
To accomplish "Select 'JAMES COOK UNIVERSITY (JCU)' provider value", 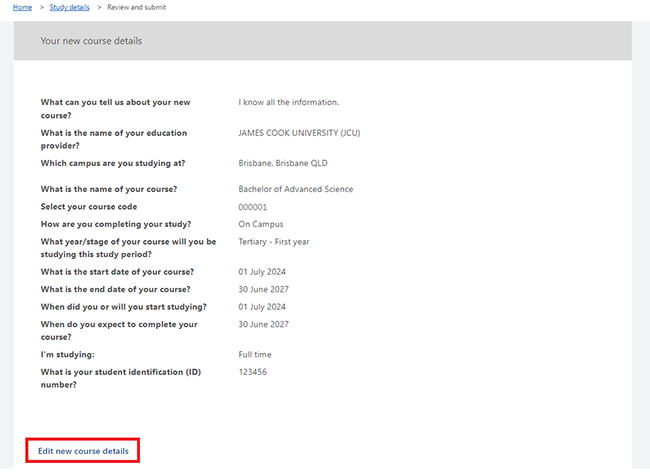I will point(299,133).
